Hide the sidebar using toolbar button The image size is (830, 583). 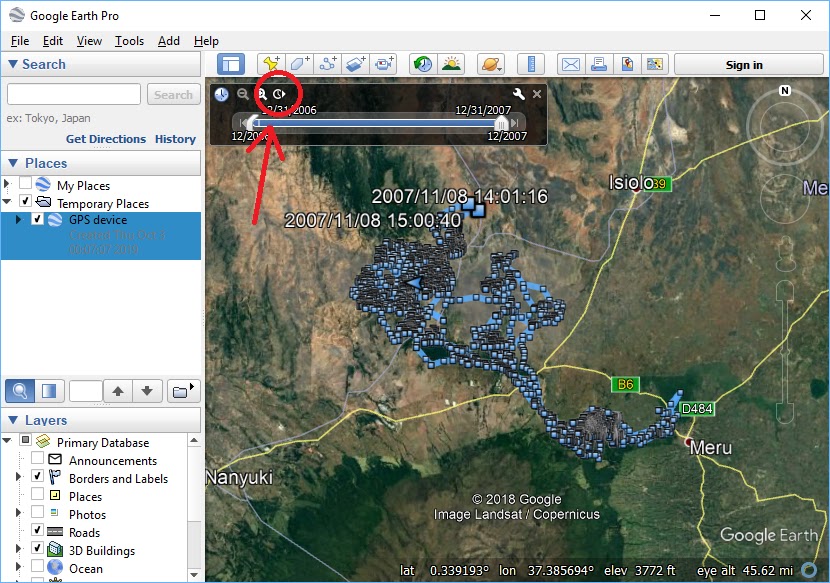click(x=232, y=64)
